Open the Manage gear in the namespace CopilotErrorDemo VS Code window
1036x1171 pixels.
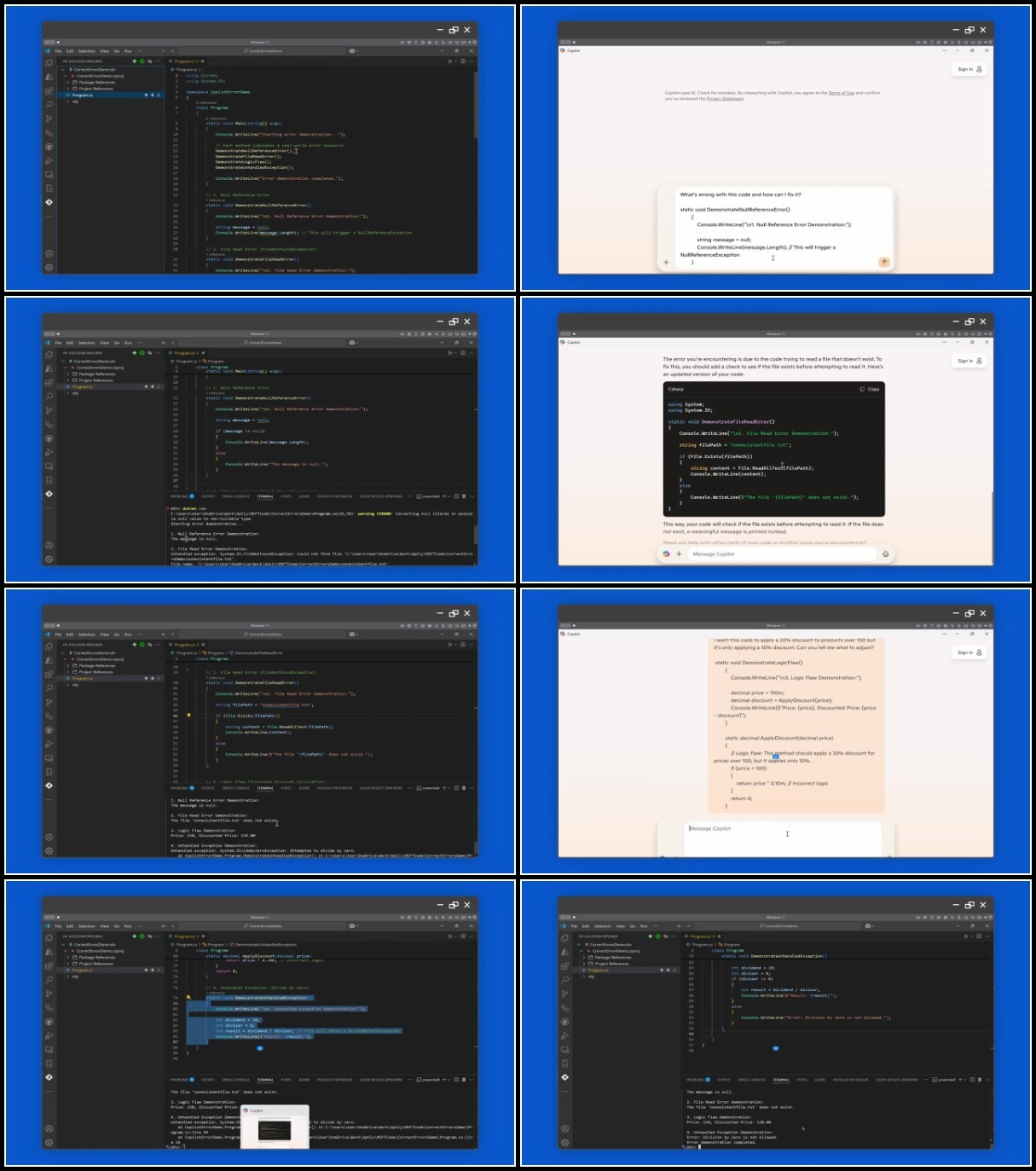pos(49,268)
